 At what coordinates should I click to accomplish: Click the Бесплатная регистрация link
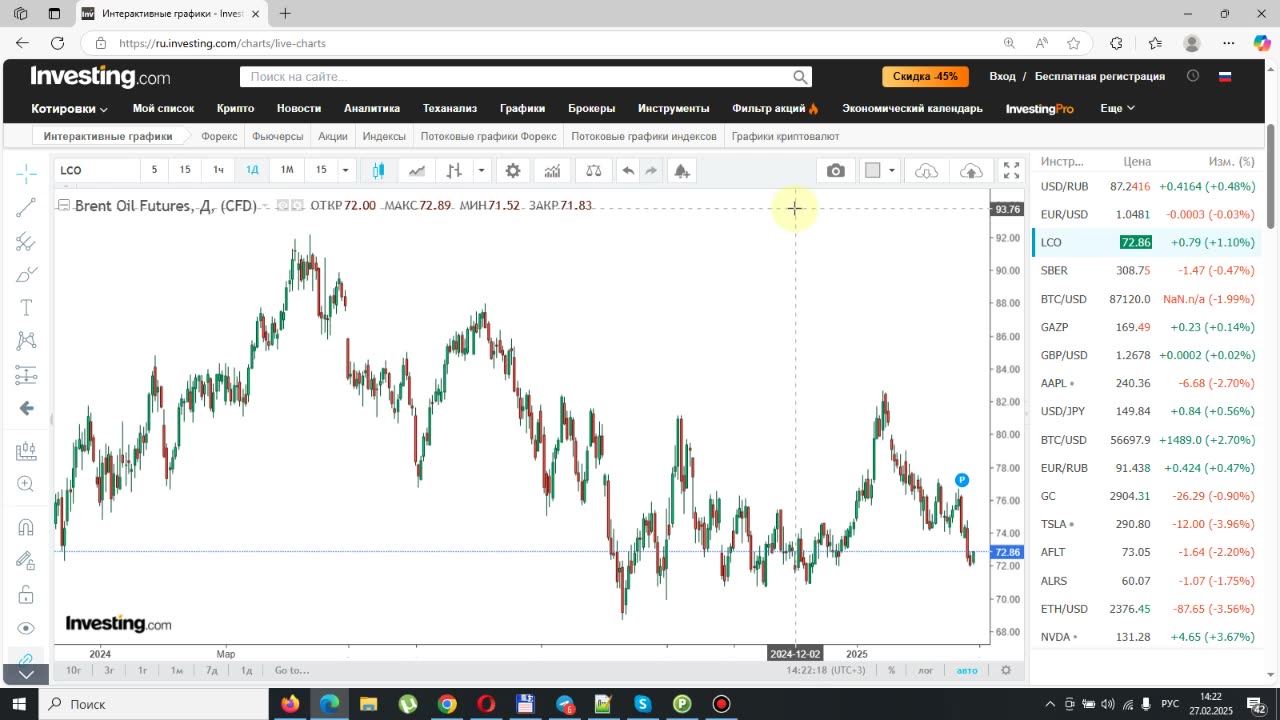click(x=1099, y=76)
